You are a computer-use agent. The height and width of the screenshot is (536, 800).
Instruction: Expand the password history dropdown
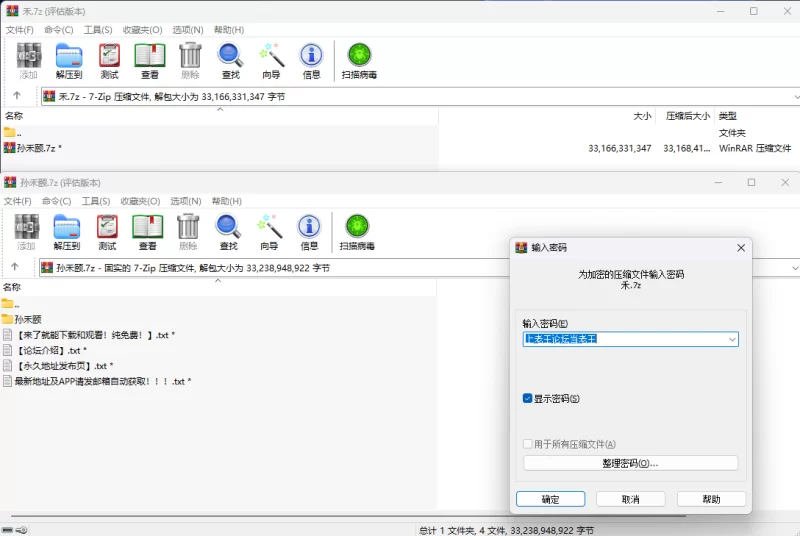tap(732, 339)
